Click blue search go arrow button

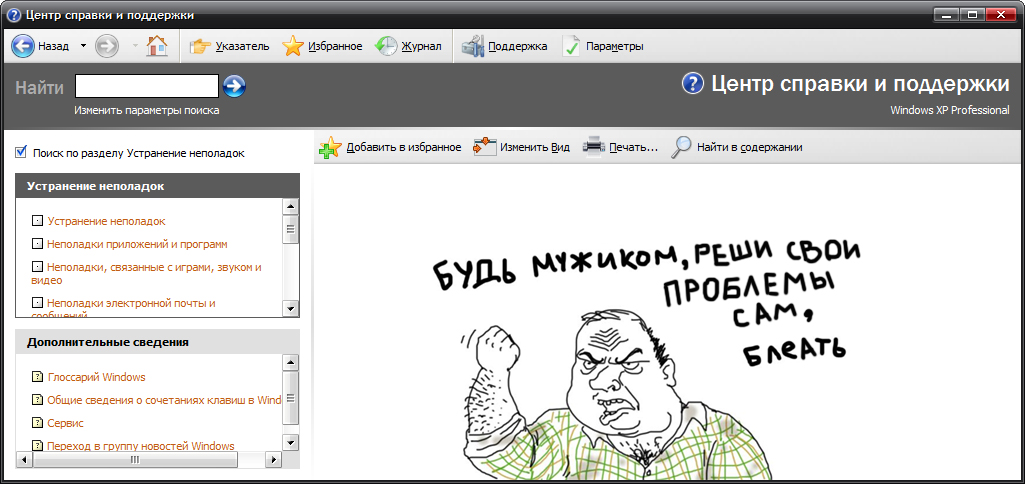click(235, 86)
